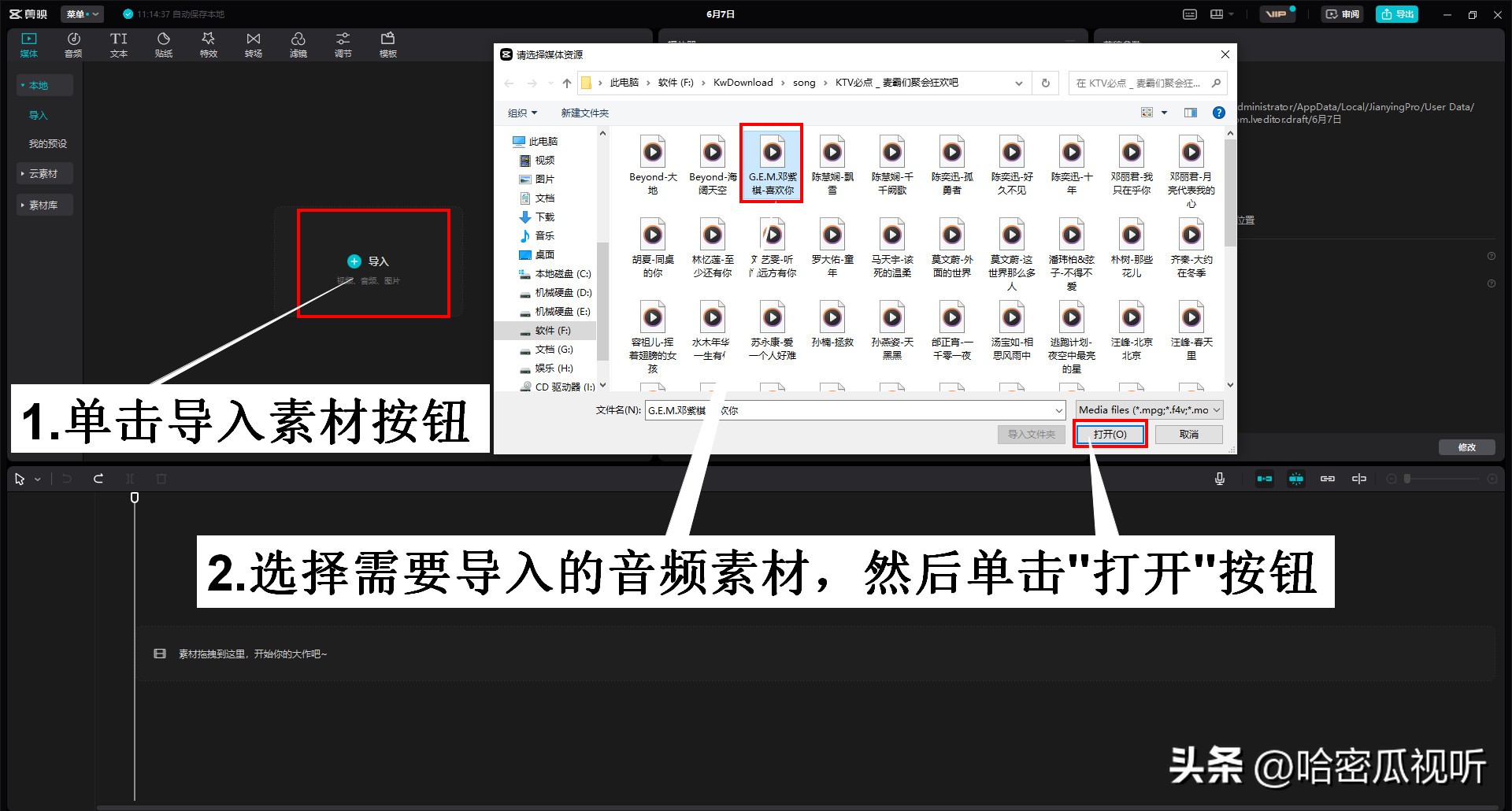Open the folder path address dropdown arrow

(x=1019, y=83)
